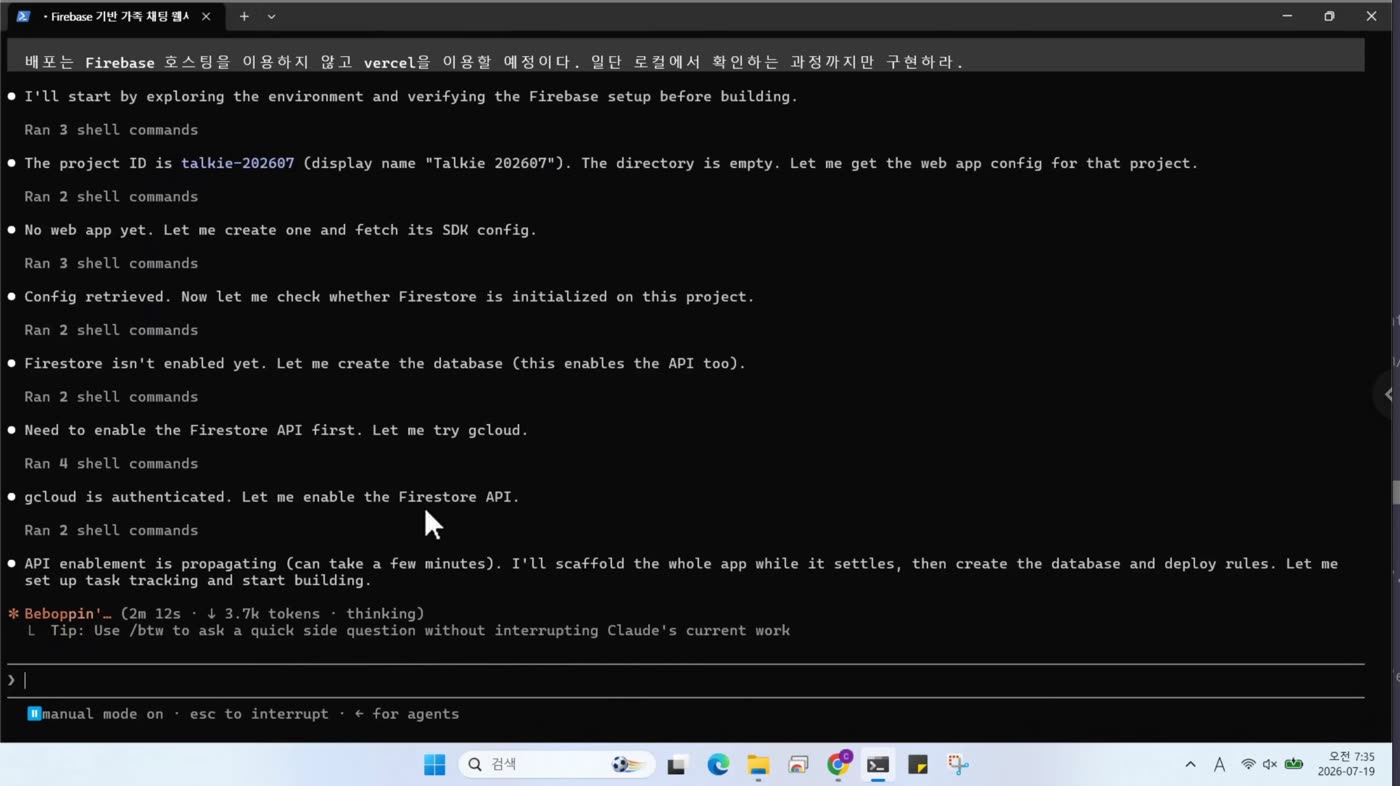
Task: Expand "Ran 2 shell commands" under Config retrieved
Action: [x=111, y=330]
